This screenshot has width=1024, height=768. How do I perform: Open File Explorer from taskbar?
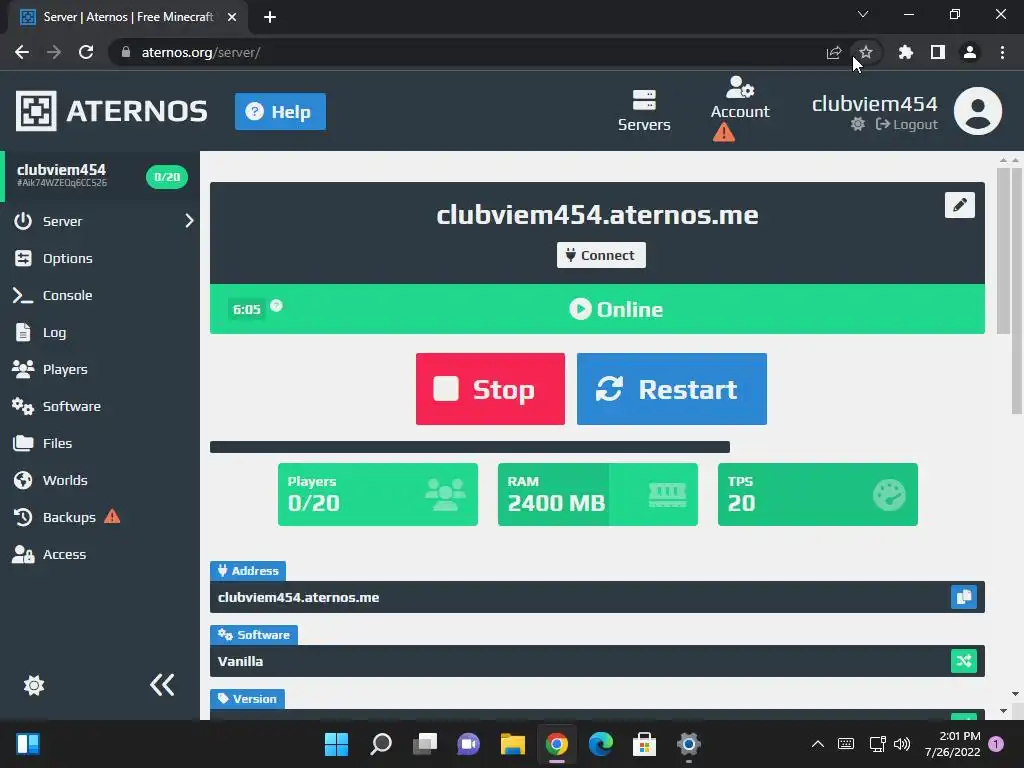[513, 744]
